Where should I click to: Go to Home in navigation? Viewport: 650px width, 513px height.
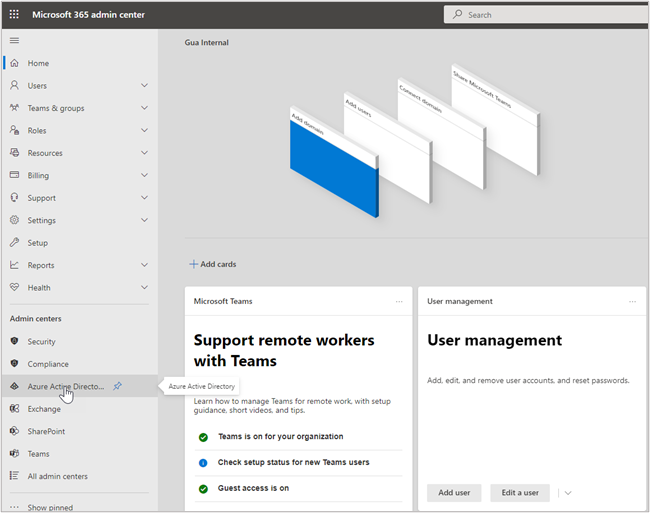[x=38, y=63]
